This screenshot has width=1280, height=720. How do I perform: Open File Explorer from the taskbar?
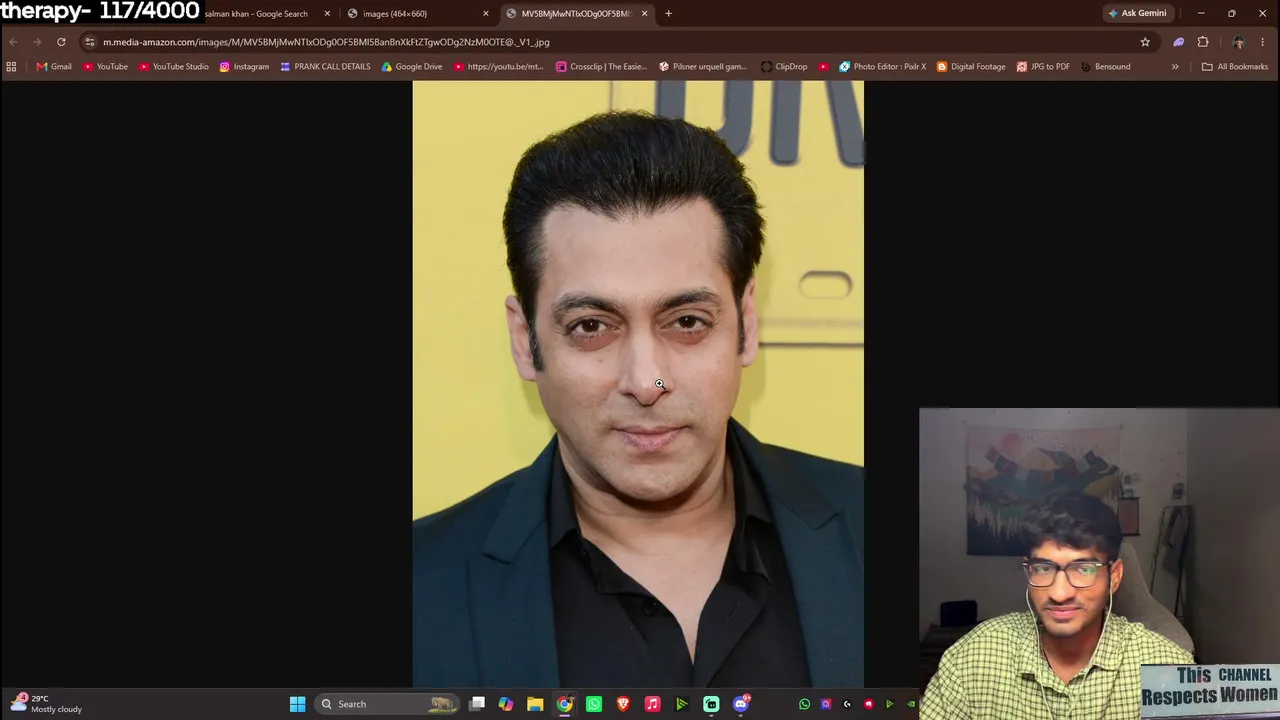(535, 704)
